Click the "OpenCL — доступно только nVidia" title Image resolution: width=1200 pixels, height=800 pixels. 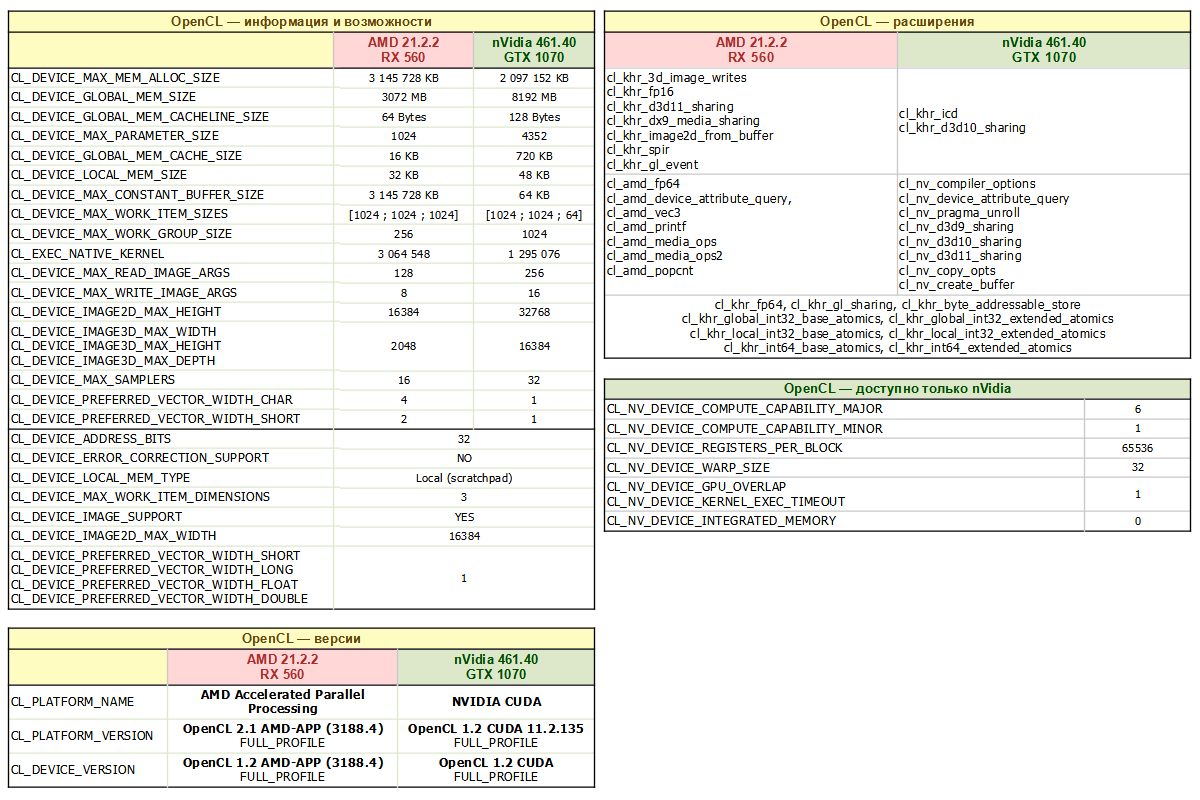click(897, 388)
